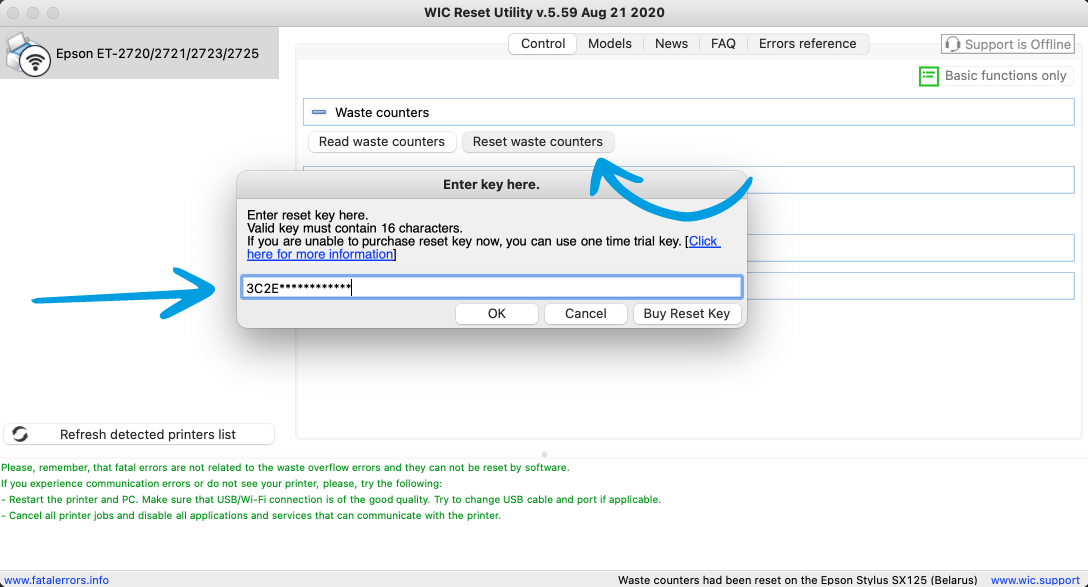
Task: Click the communication errors hint line
Action: pyautogui.click(x=221, y=484)
